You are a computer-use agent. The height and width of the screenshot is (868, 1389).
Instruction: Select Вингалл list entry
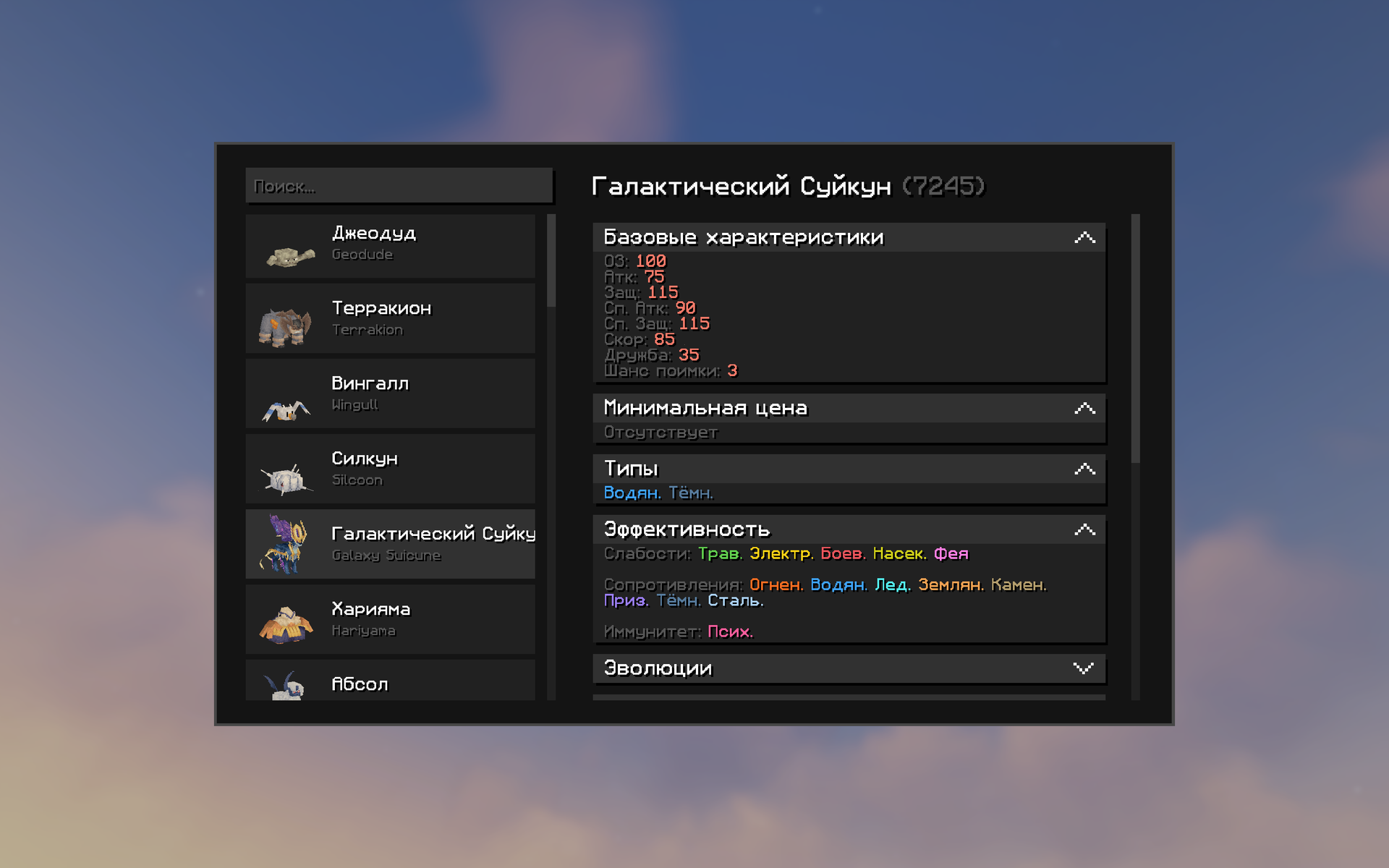point(391,393)
